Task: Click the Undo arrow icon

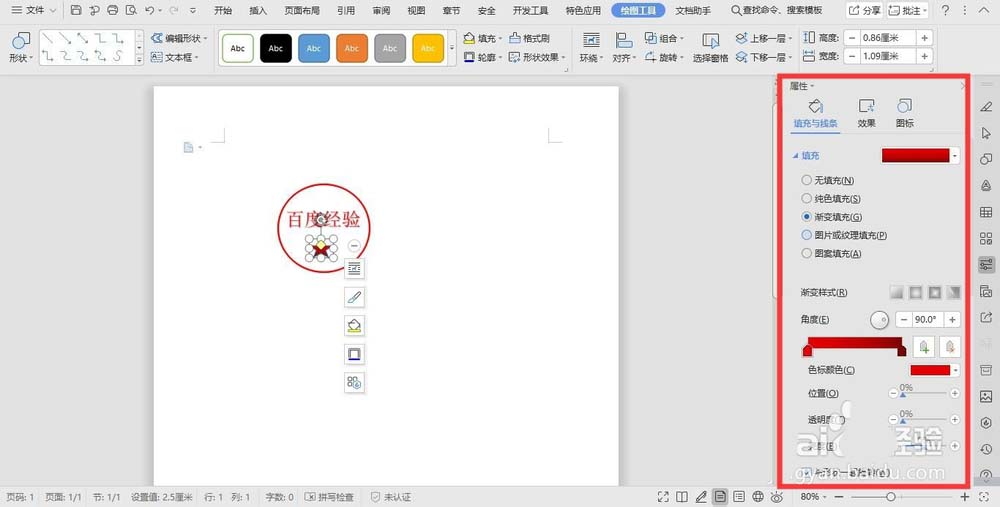Action: click(x=149, y=10)
